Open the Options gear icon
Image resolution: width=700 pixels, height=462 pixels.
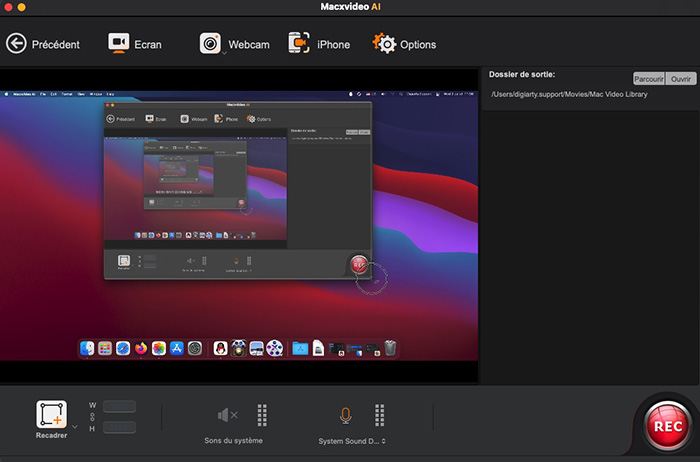click(x=384, y=43)
